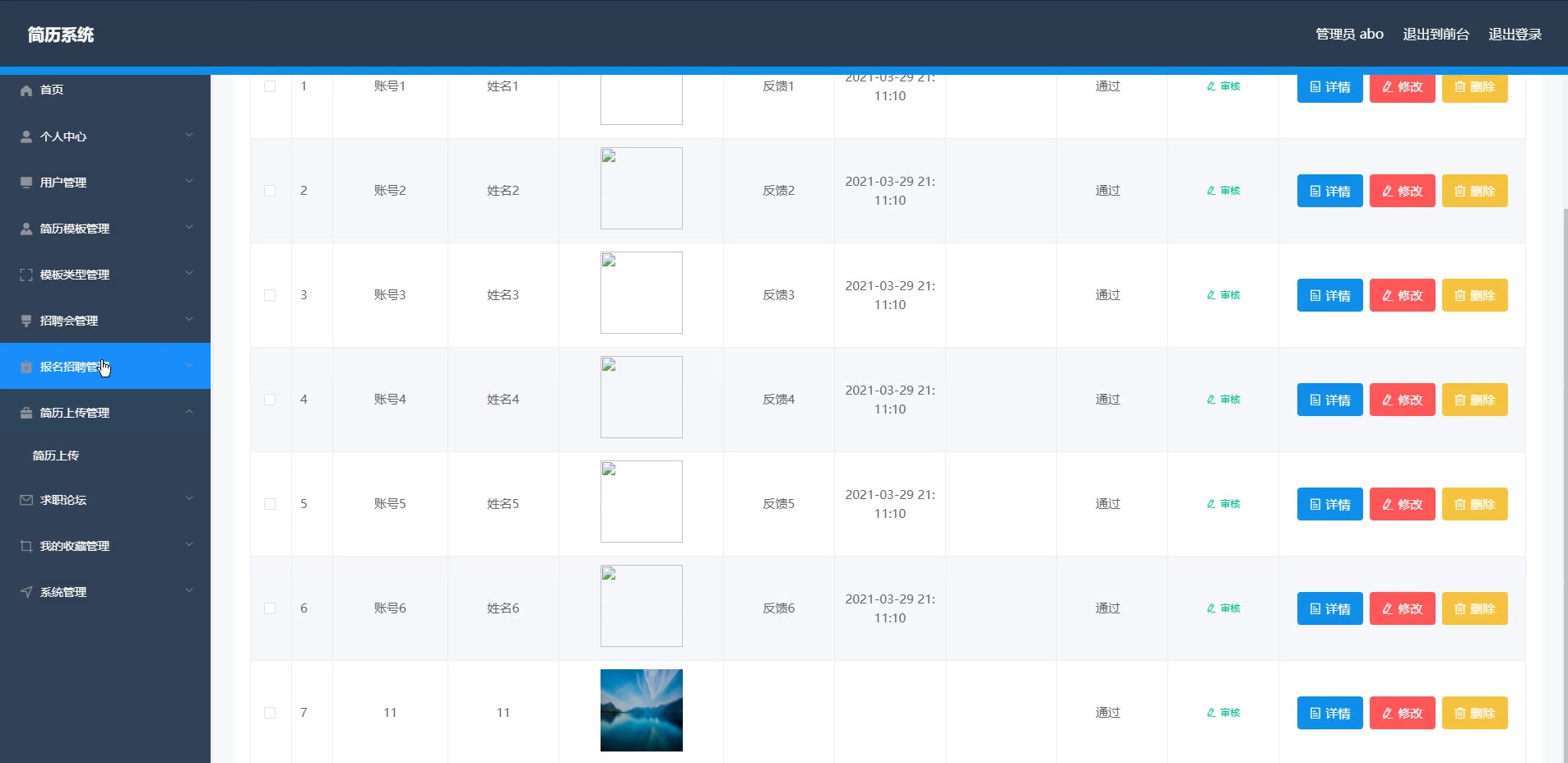Click the 审核 review icon in row 5
The image size is (1568, 763).
pyautogui.click(x=1211, y=504)
